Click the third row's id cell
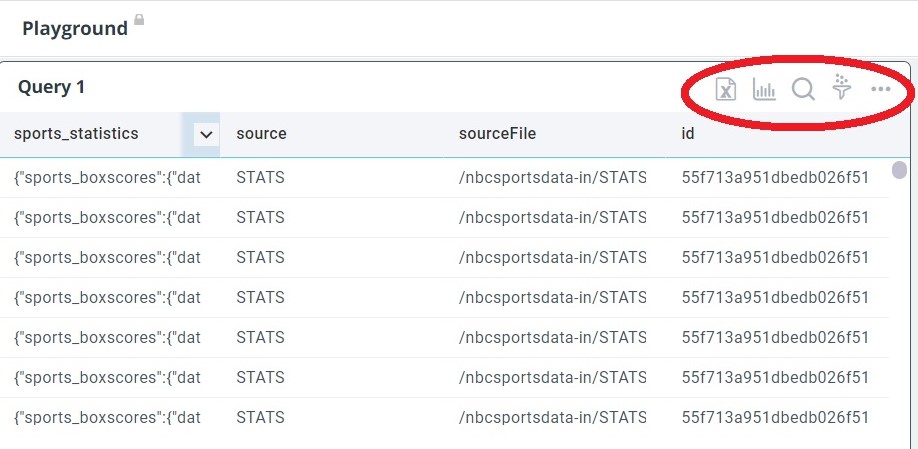 [x=774, y=257]
